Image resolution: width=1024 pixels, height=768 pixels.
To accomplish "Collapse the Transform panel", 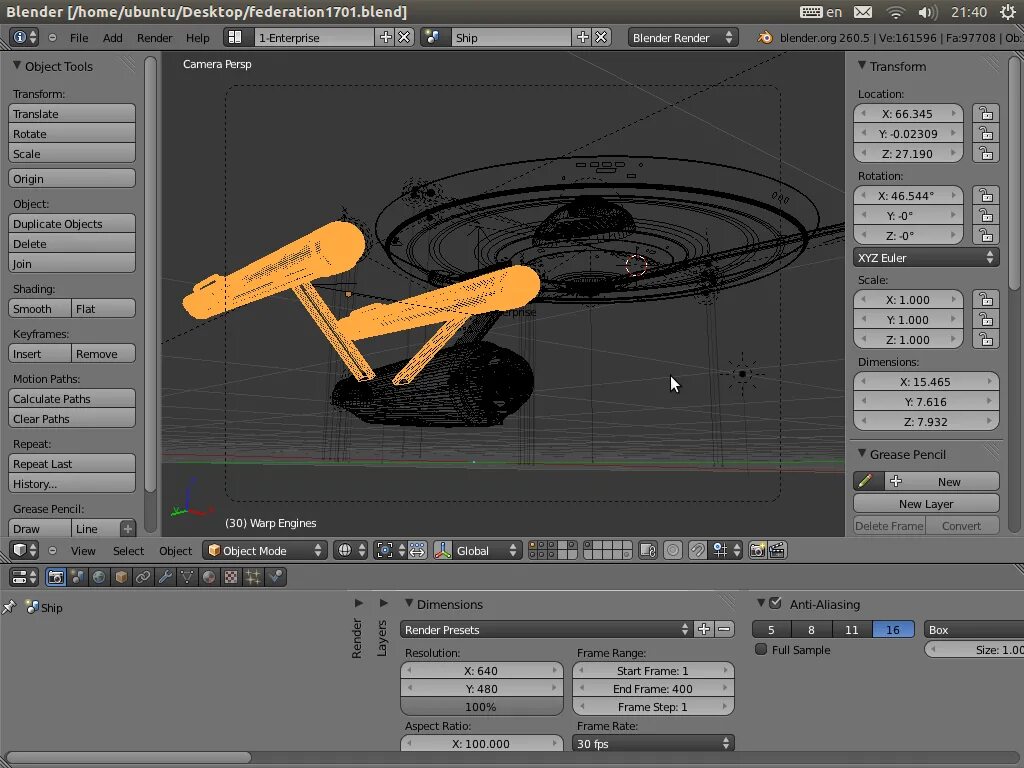I will (x=862, y=65).
